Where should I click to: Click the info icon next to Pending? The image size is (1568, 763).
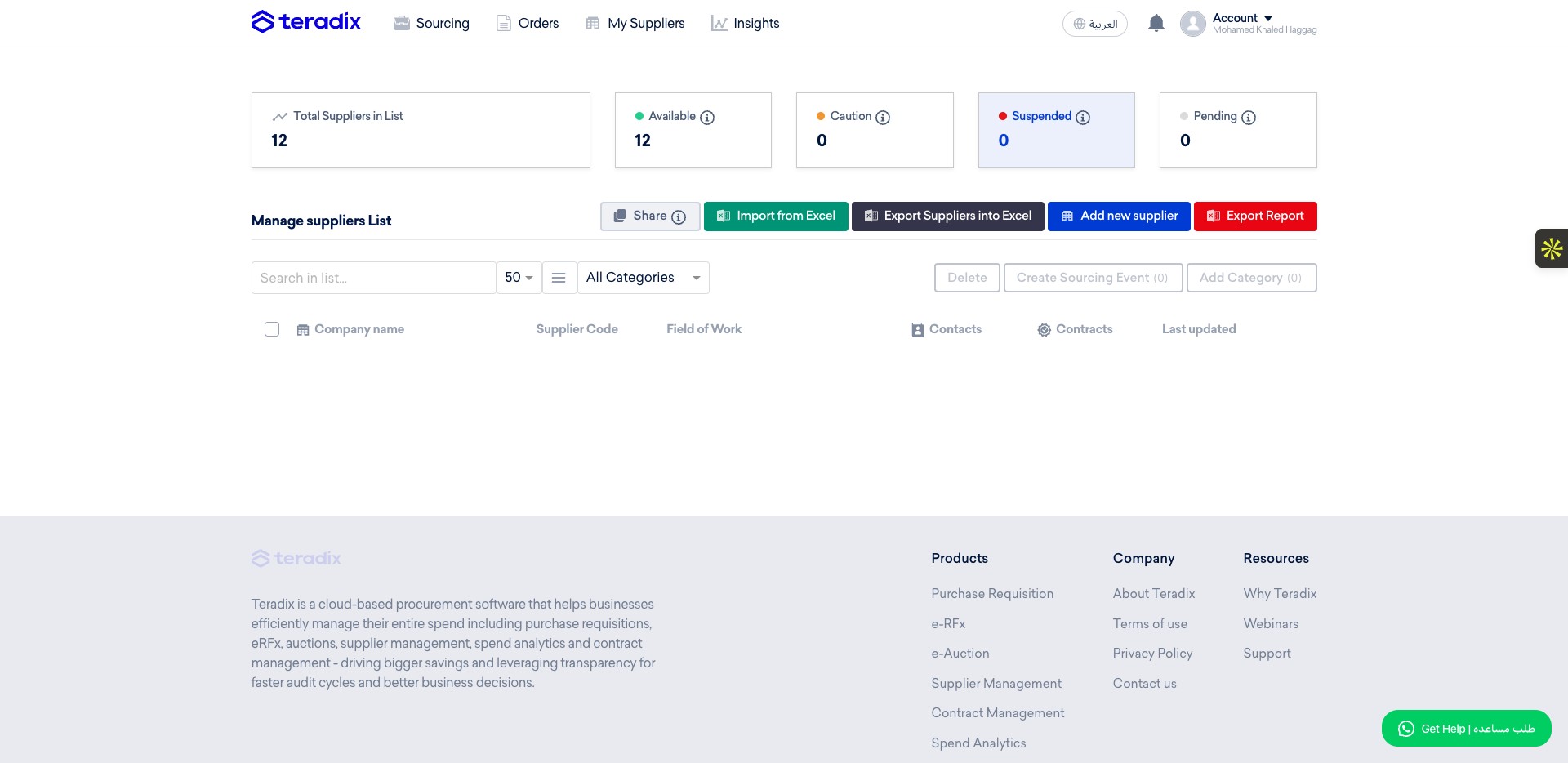click(1249, 118)
